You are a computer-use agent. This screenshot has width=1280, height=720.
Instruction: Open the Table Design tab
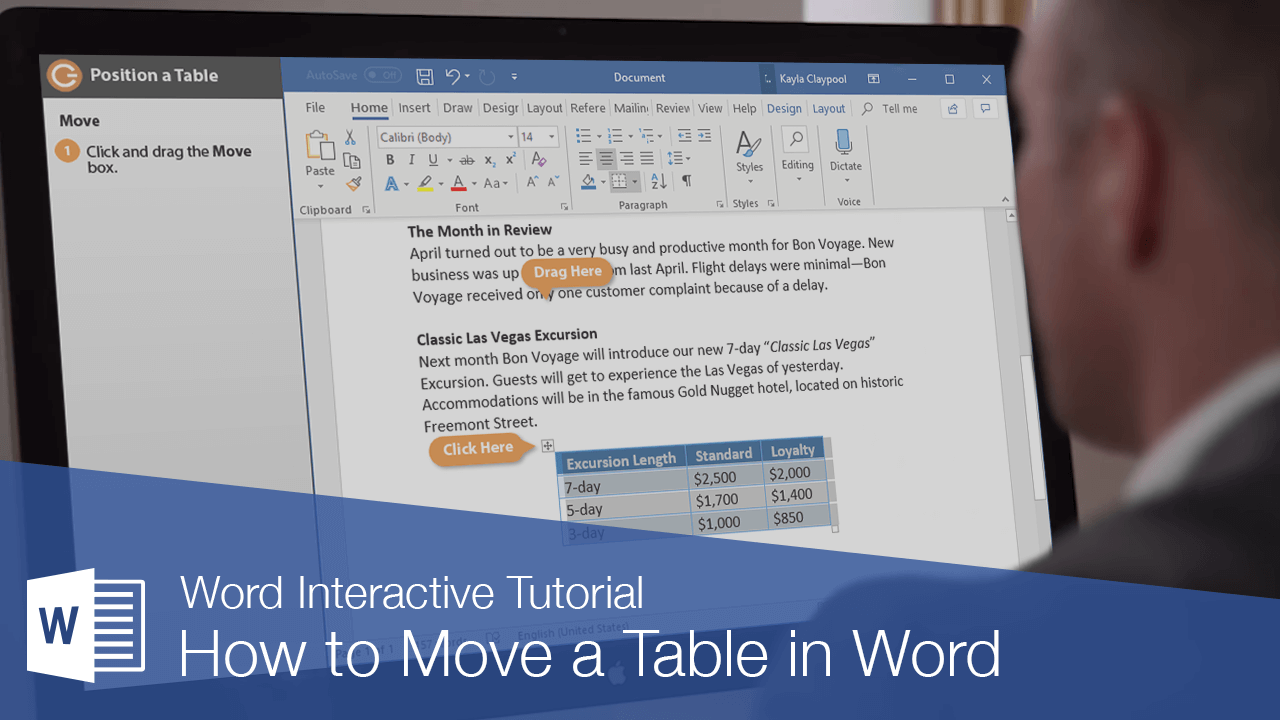click(x=784, y=108)
